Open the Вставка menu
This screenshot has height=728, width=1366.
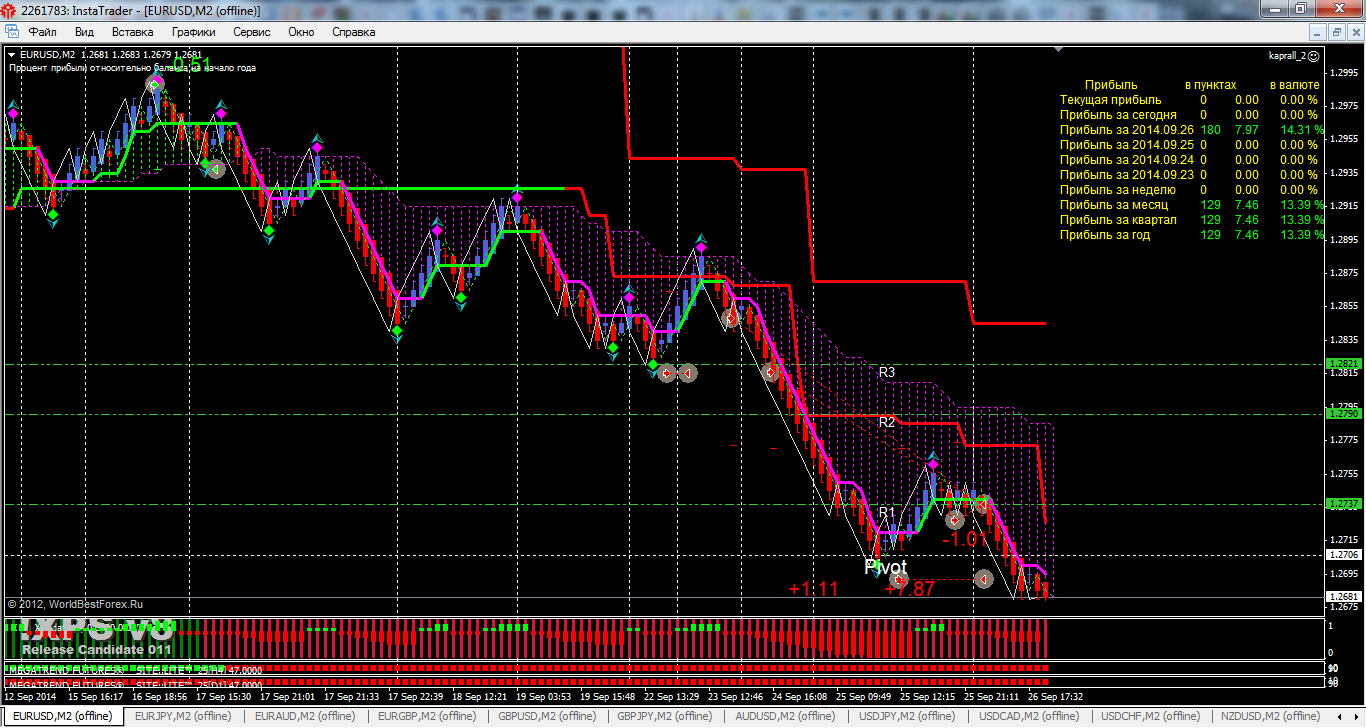(x=133, y=32)
